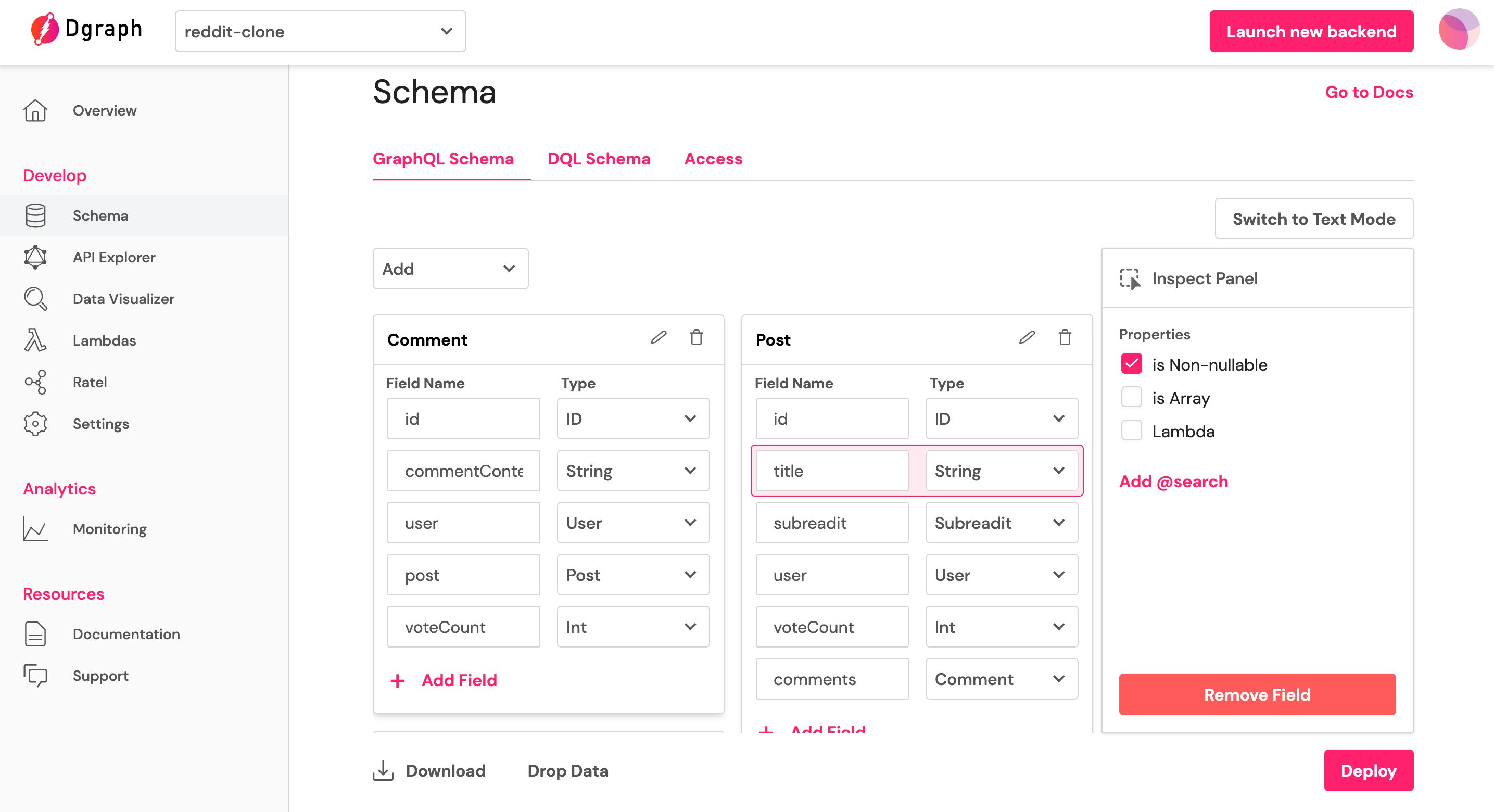
Task: Open the Lambdas sidebar icon
Action: [35, 340]
